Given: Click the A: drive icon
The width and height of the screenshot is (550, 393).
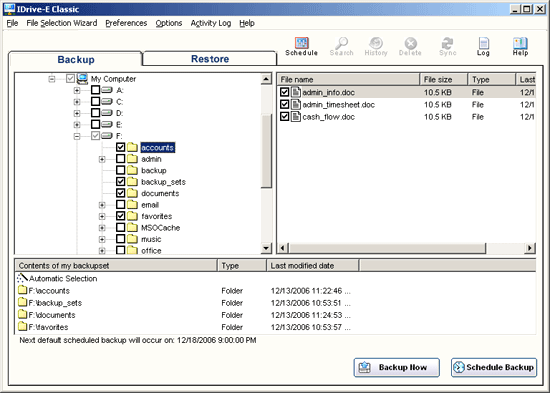Looking at the screenshot, I should point(107,90).
